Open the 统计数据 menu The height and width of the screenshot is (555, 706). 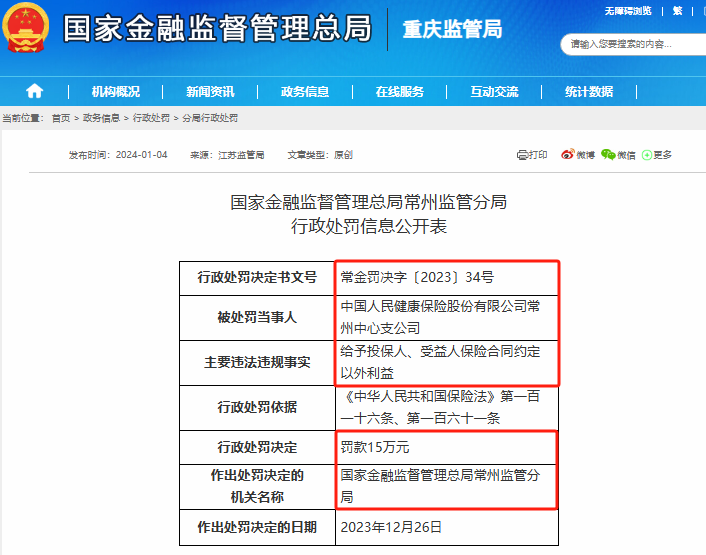589,91
